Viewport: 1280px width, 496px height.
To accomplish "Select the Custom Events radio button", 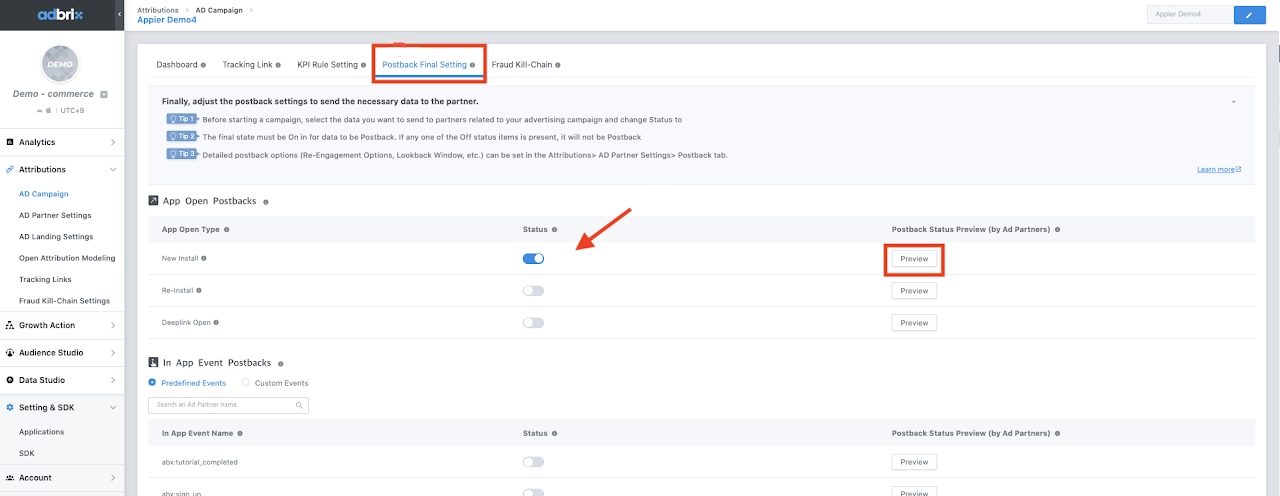I will click(246, 383).
